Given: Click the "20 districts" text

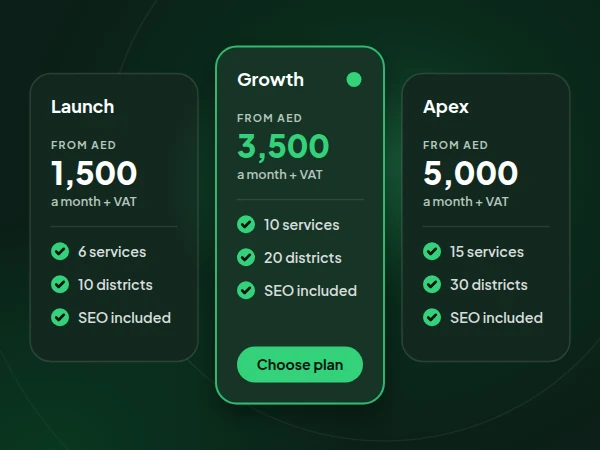Looking at the screenshot, I should point(303,258).
